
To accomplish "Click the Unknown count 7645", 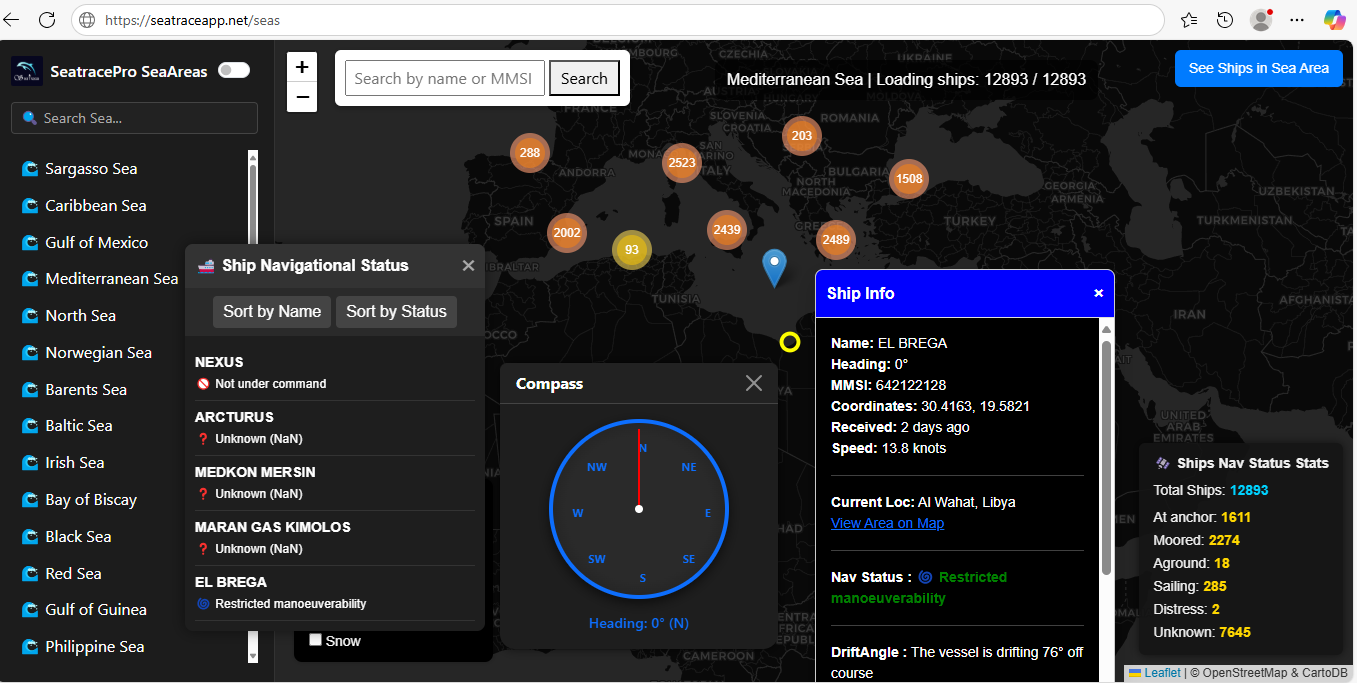I will [1234, 632].
